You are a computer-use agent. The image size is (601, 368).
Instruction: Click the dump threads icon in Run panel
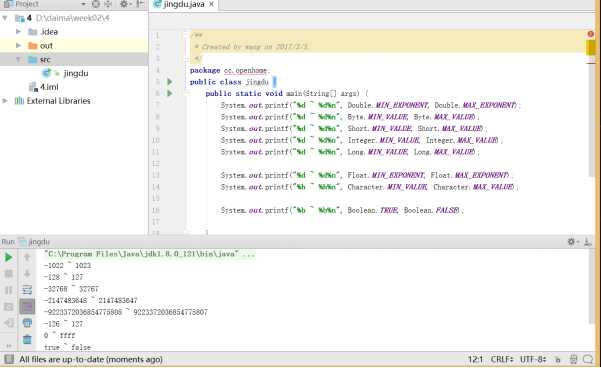pos(8,307)
